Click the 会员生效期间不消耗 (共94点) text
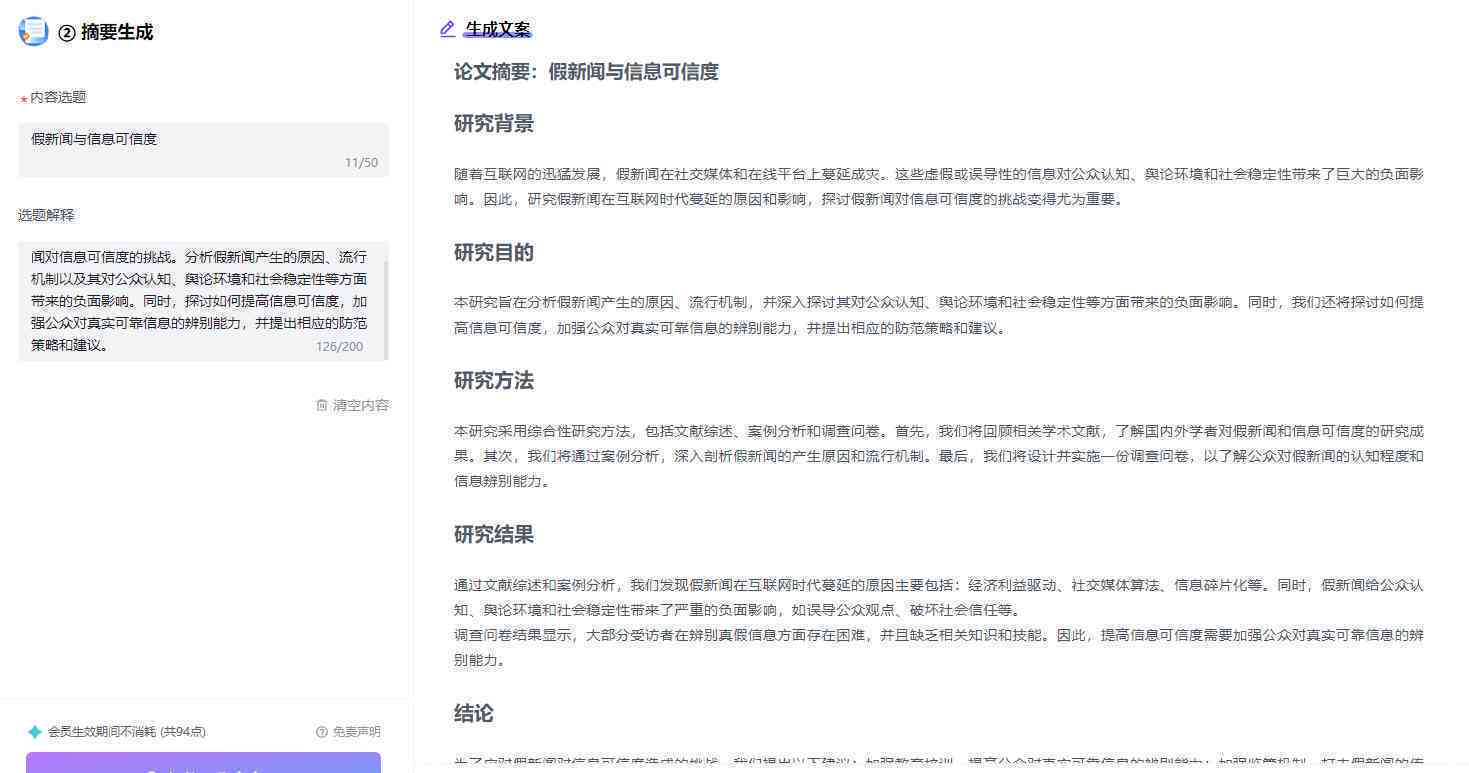 127,732
